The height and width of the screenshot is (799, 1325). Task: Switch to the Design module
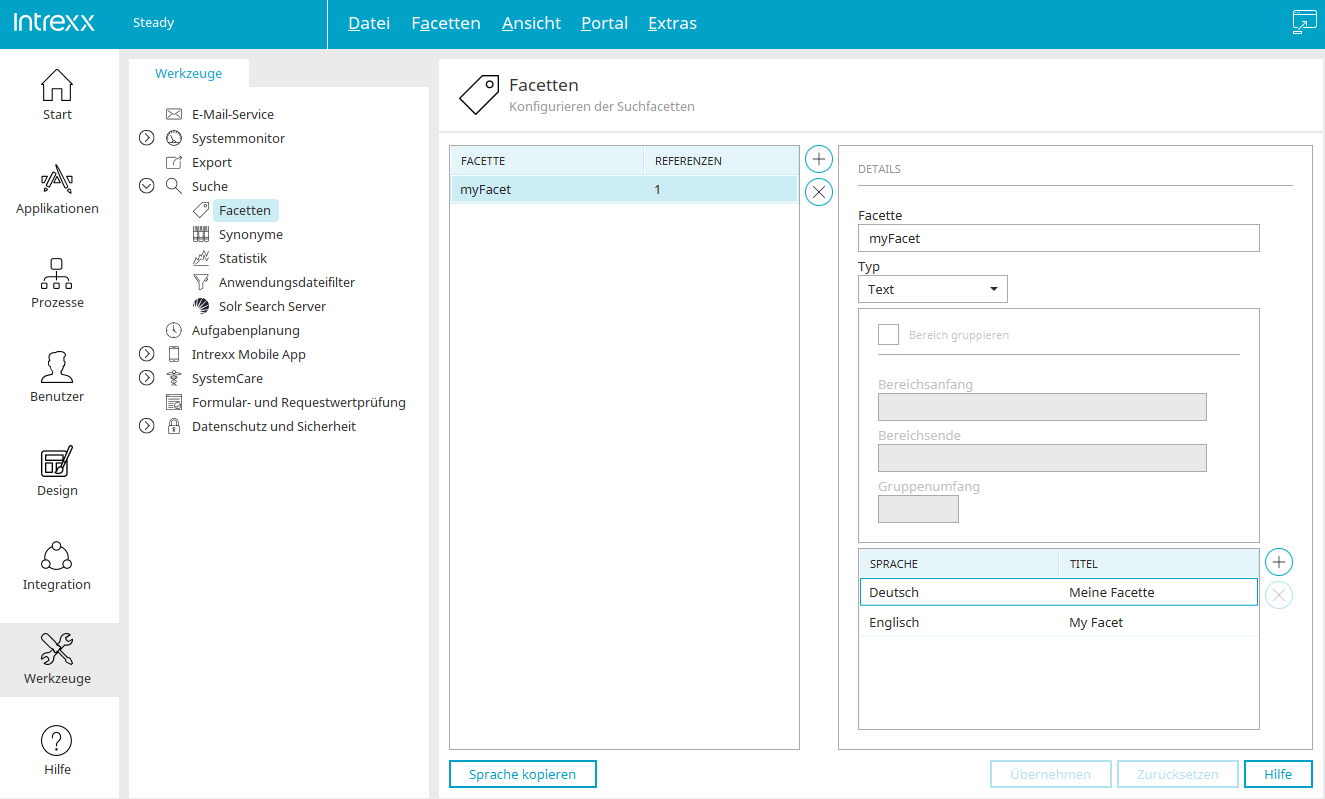tap(57, 472)
